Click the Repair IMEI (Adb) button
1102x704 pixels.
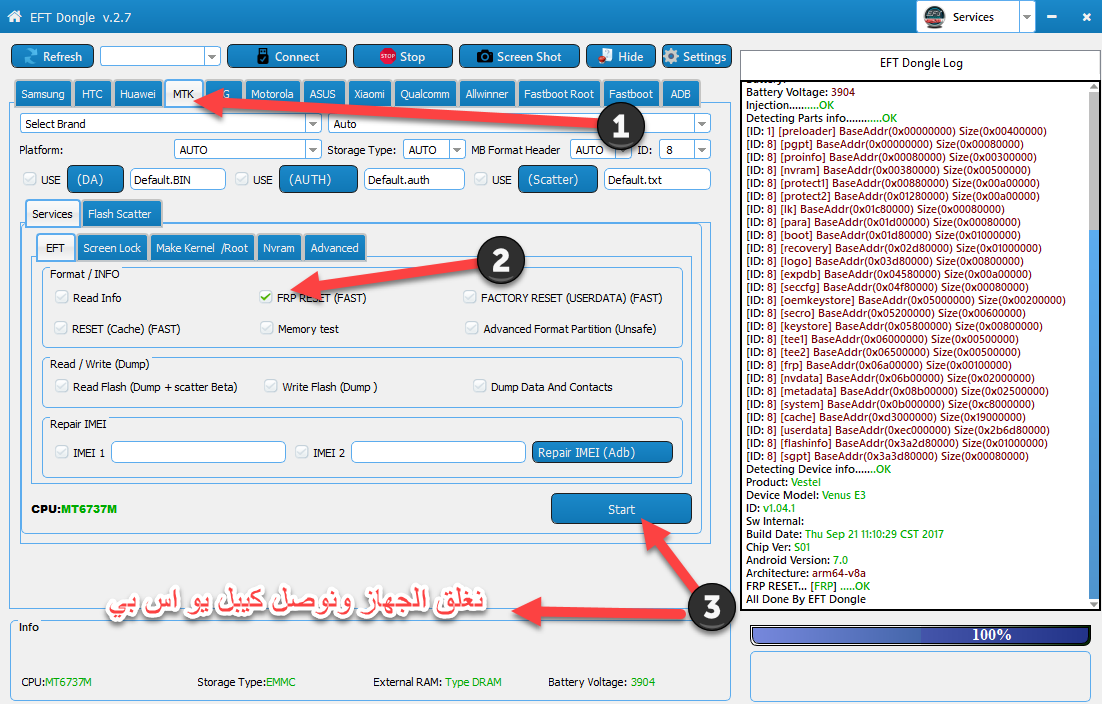(x=602, y=452)
